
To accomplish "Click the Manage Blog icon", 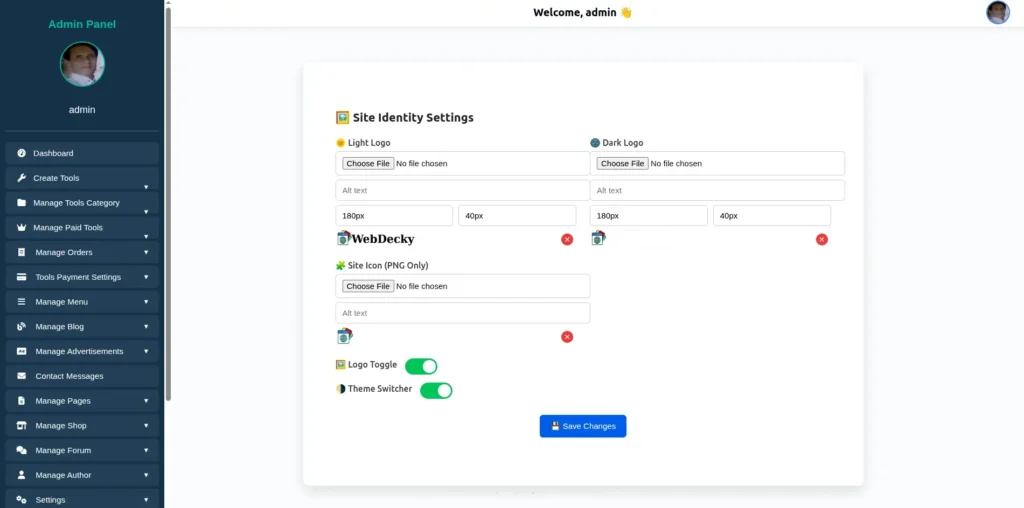I will [x=22, y=327].
